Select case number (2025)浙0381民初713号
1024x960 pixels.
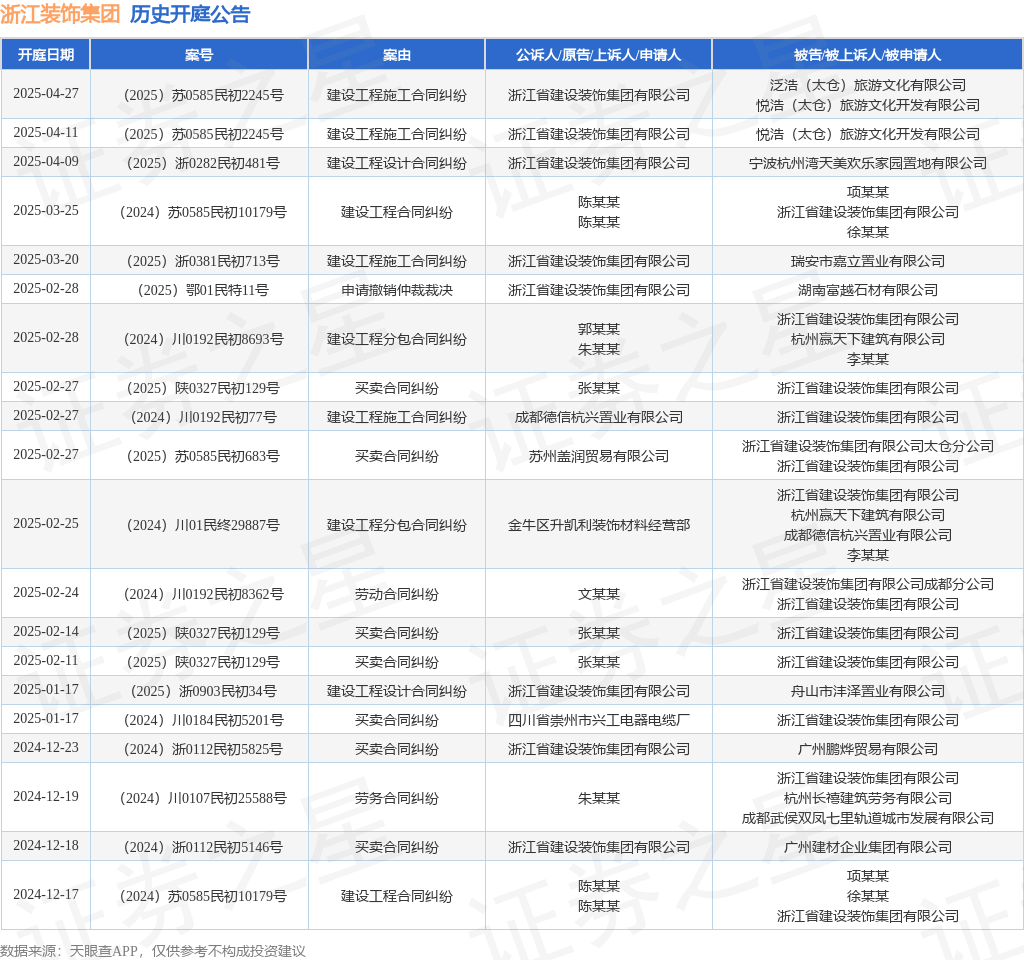(x=203, y=261)
